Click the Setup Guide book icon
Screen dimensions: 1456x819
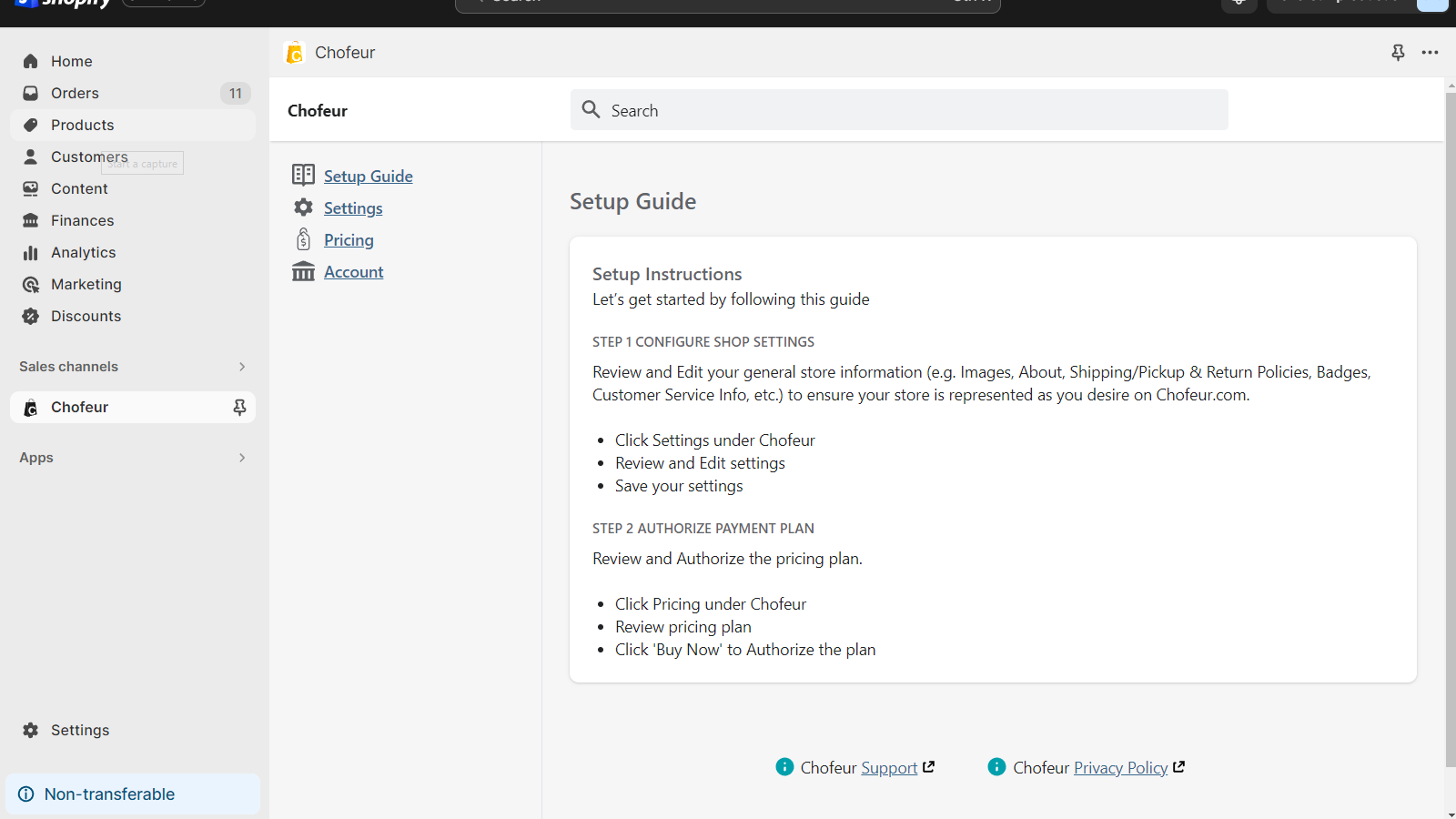click(x=303, y=175)
